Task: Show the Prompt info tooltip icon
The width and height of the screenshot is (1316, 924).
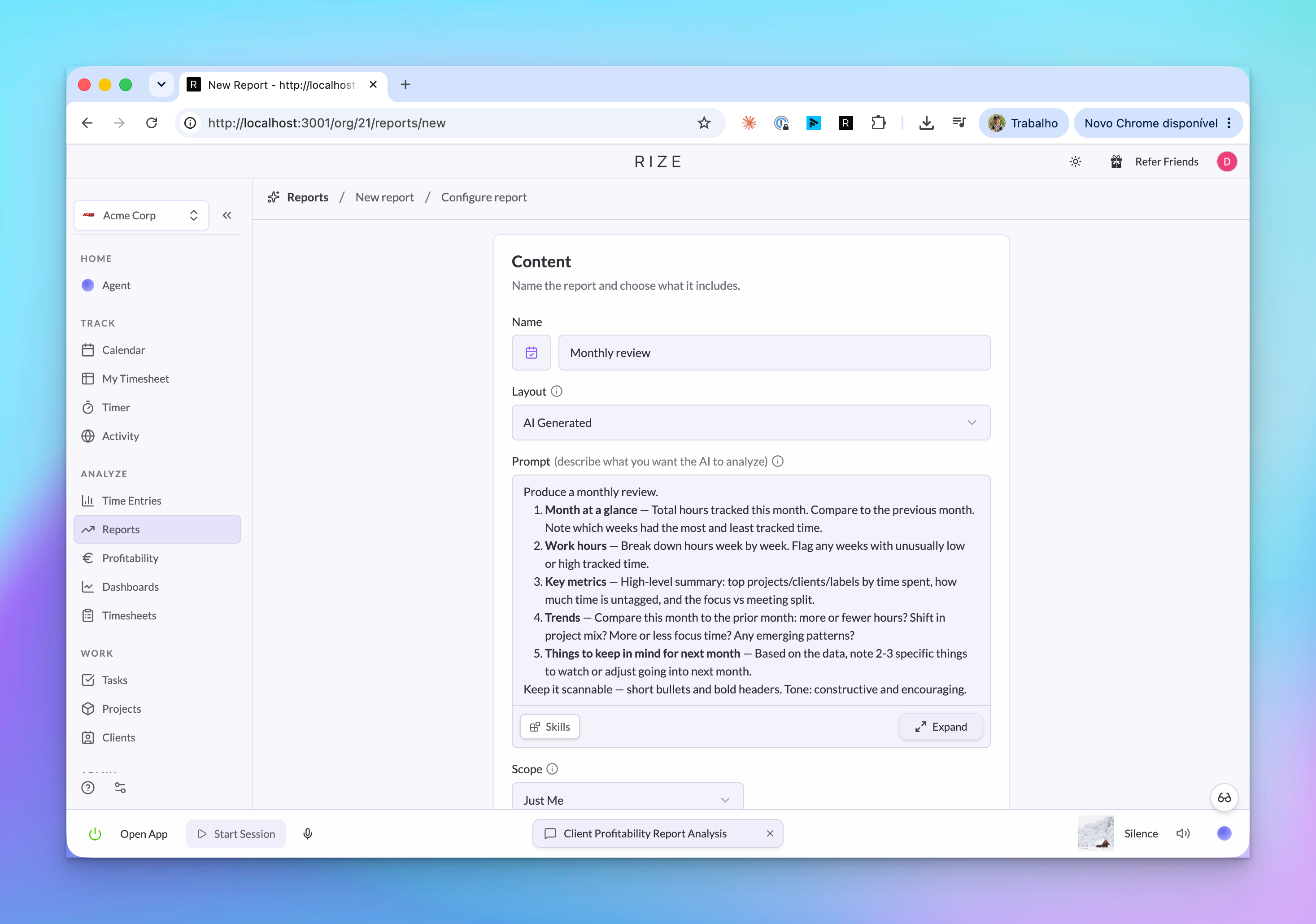Action: 777,461
